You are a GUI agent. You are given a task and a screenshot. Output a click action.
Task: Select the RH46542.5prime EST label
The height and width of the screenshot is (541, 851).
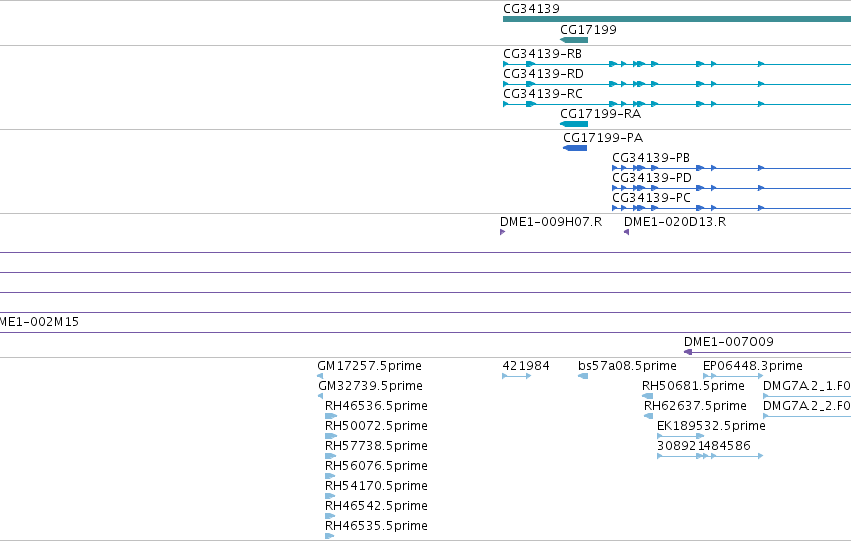tap(376, 506)
